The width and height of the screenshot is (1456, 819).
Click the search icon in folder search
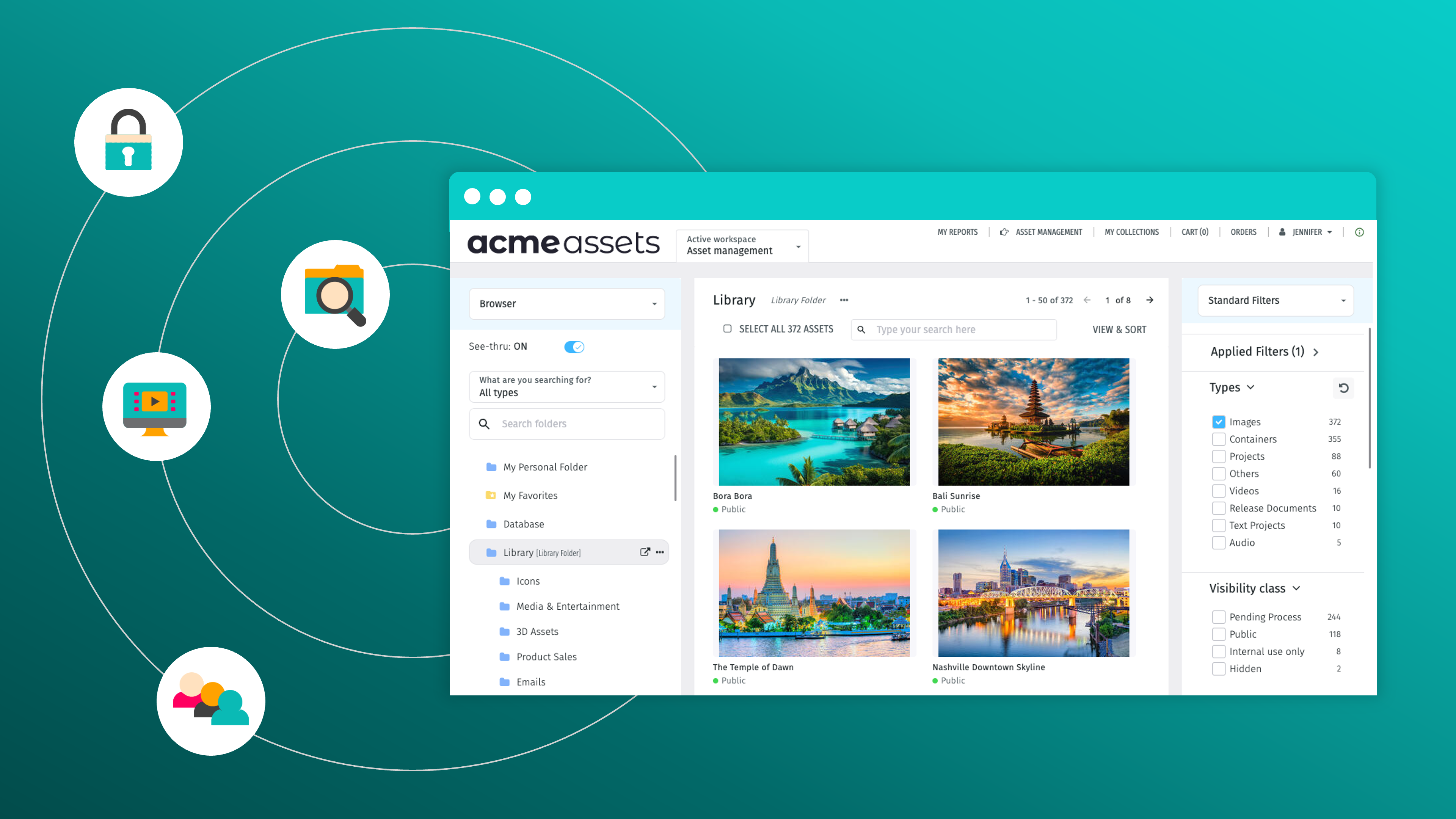pos(484,423)
